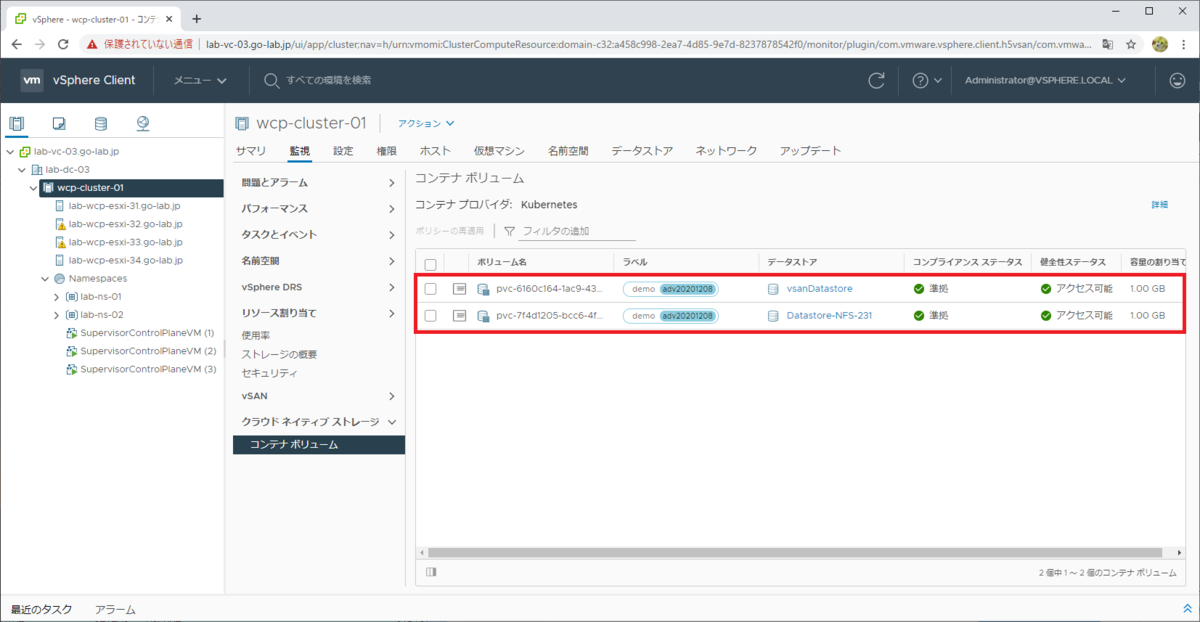Collapse the Namespaces resource pool node
Screen dimensions: 1200x622
(x=45, y=278)
